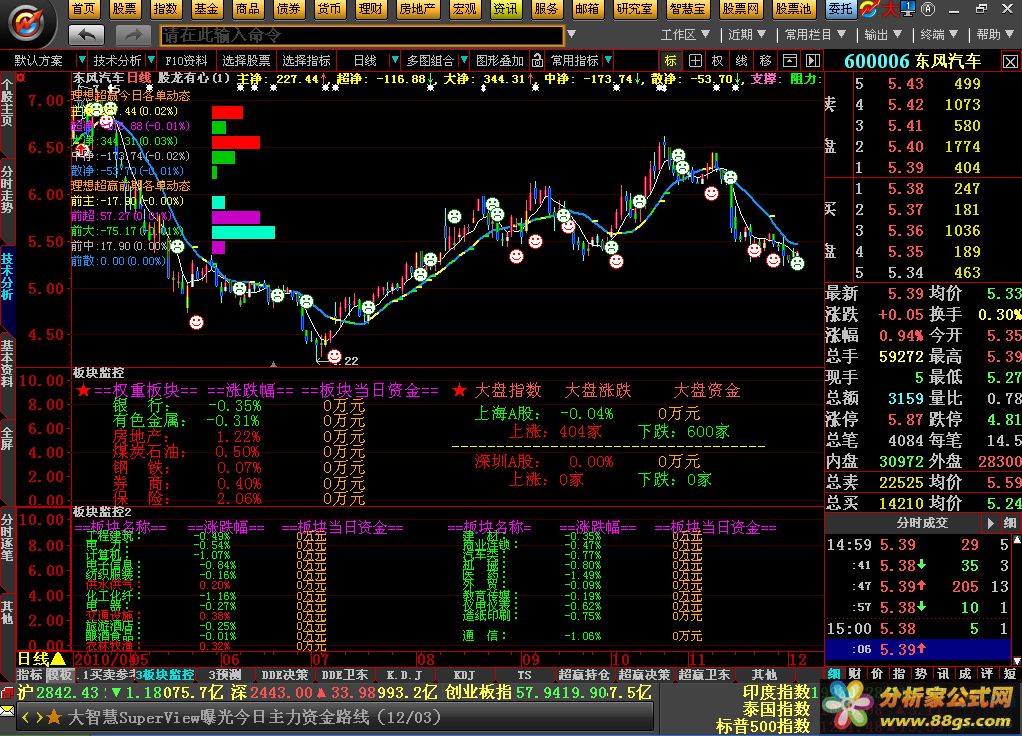Screen dimensions: 1022x736
Task: Expand the 常用栏目 dropdown menu
Action: pos(815,35)
